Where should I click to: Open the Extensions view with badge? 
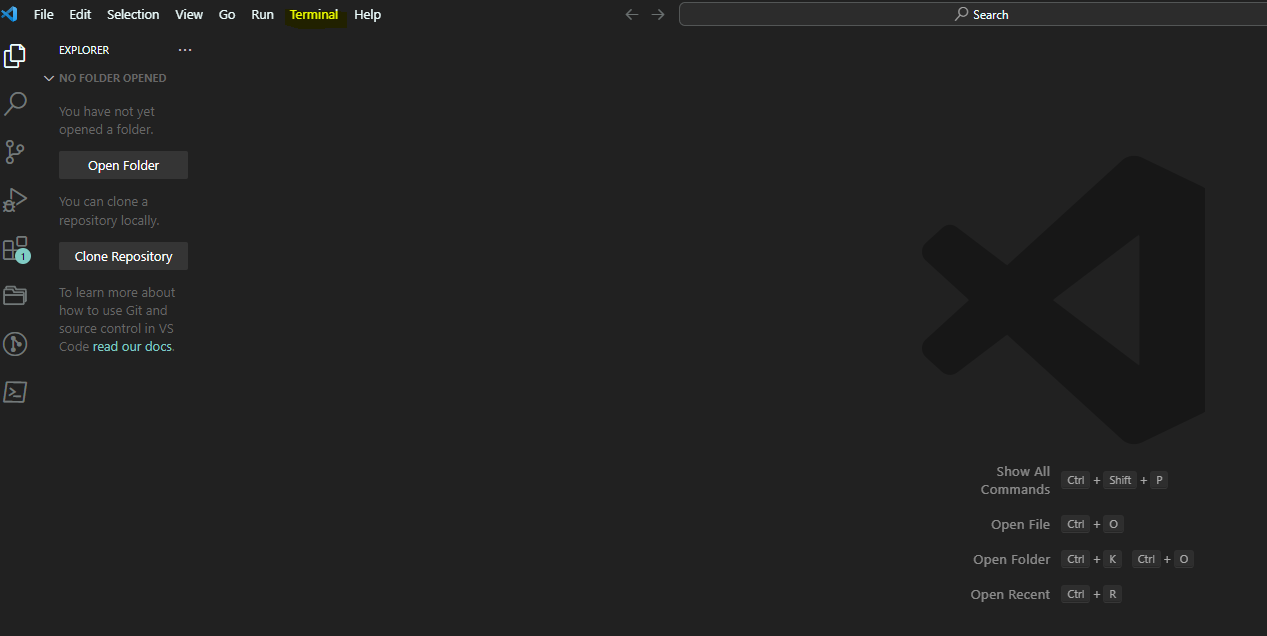(15, 249)
